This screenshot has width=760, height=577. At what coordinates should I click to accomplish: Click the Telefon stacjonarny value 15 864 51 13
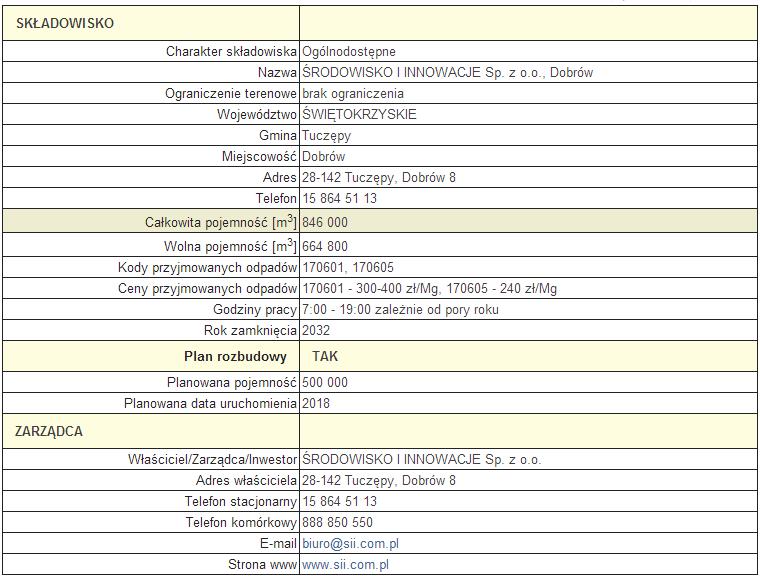click(x=339, y=501)
